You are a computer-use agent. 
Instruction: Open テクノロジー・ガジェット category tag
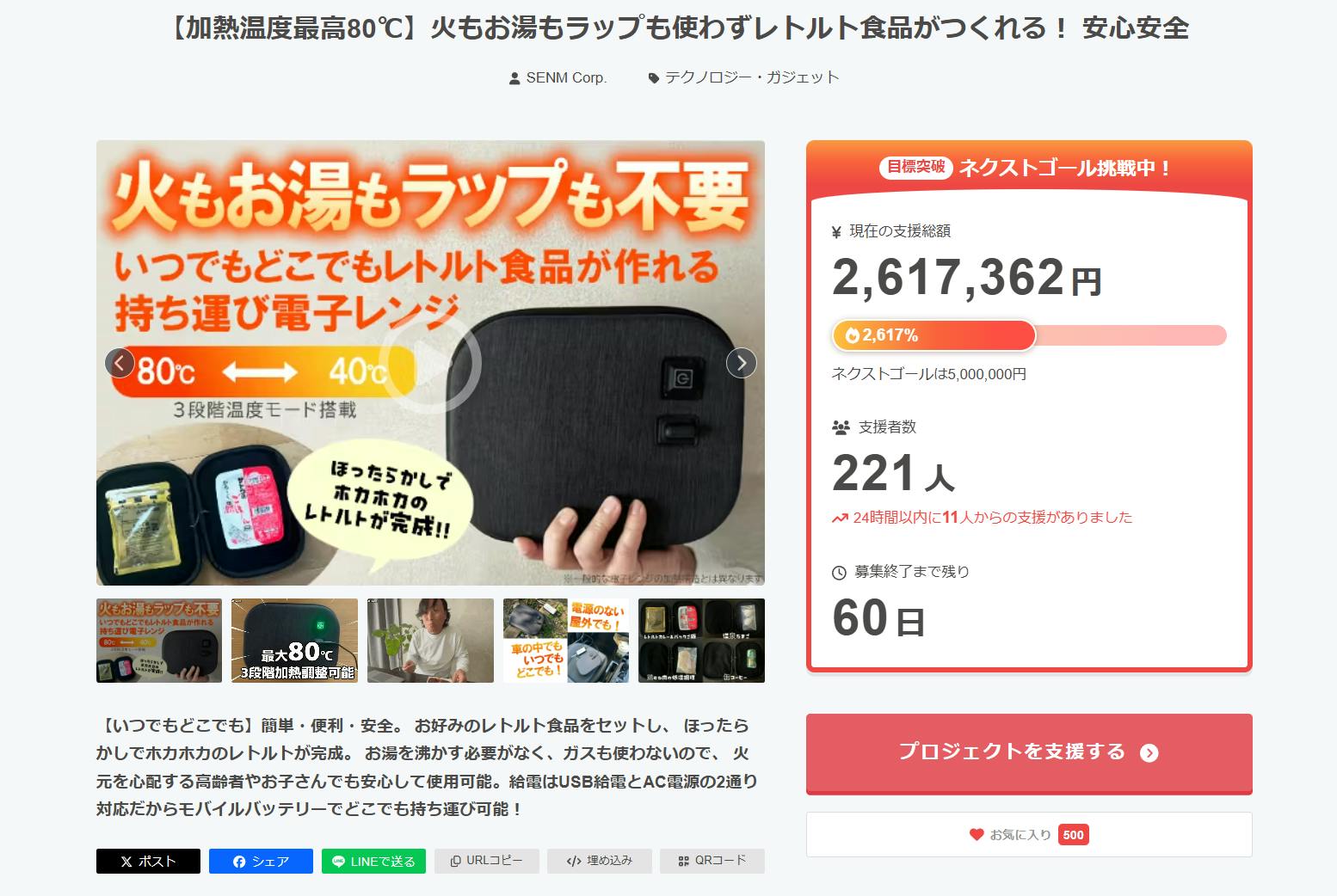(x=743, y=77)
